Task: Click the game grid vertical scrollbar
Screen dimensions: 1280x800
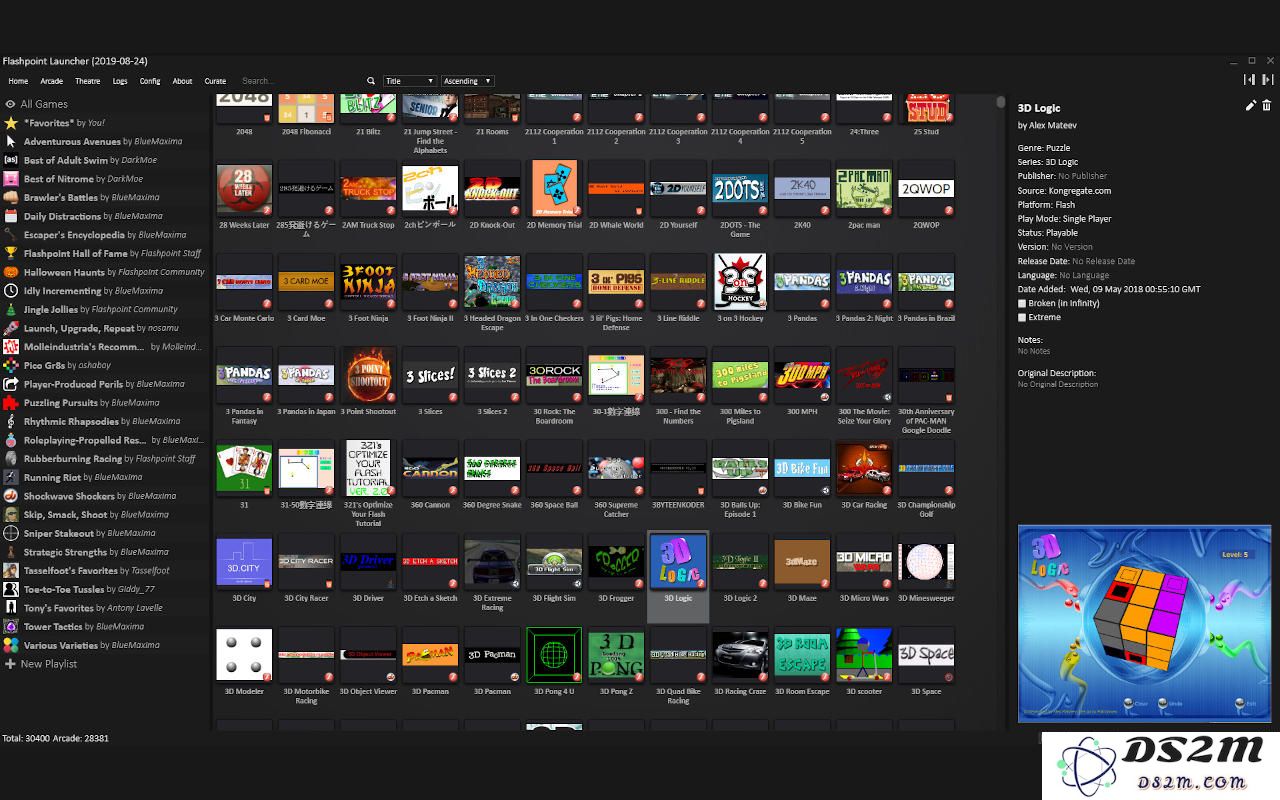Action: coord(1001,103)
